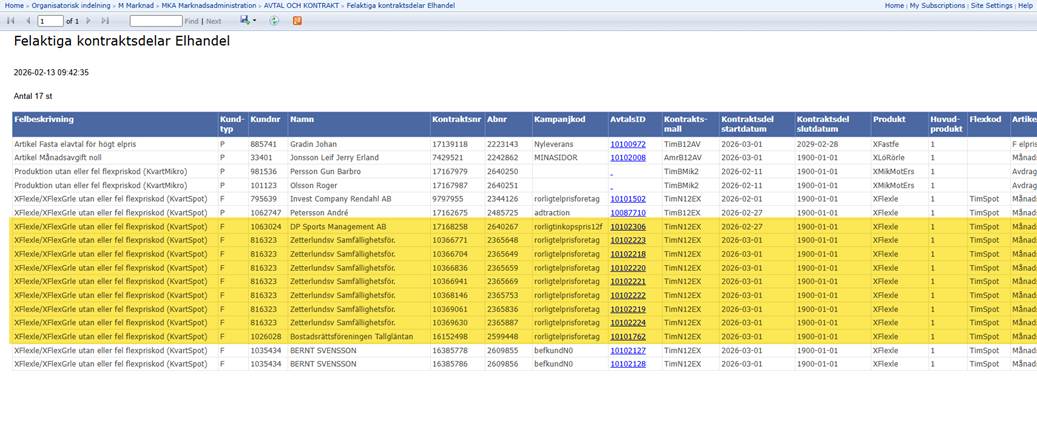Open AvtalsID link 10102128 in last row
Image resolution: width=1037 pixels, height=426 pixels.
[x=628, y=364]
